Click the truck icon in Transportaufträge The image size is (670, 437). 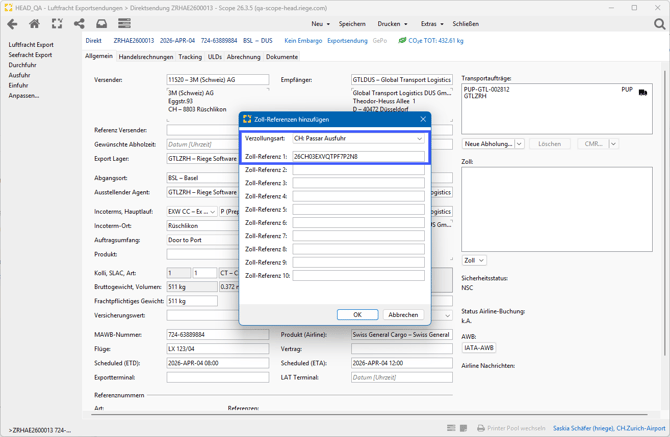[x=642, y=91]
